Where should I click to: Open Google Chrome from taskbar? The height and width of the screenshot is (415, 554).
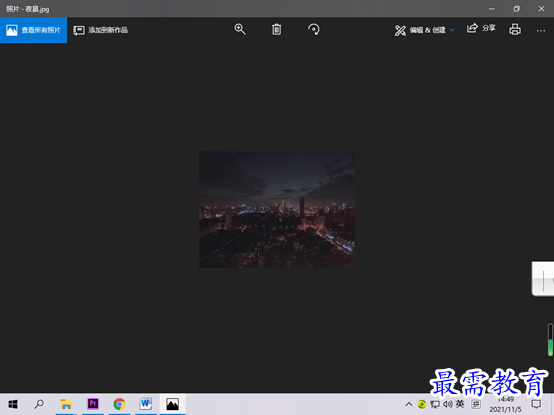[x=119, y=404]
